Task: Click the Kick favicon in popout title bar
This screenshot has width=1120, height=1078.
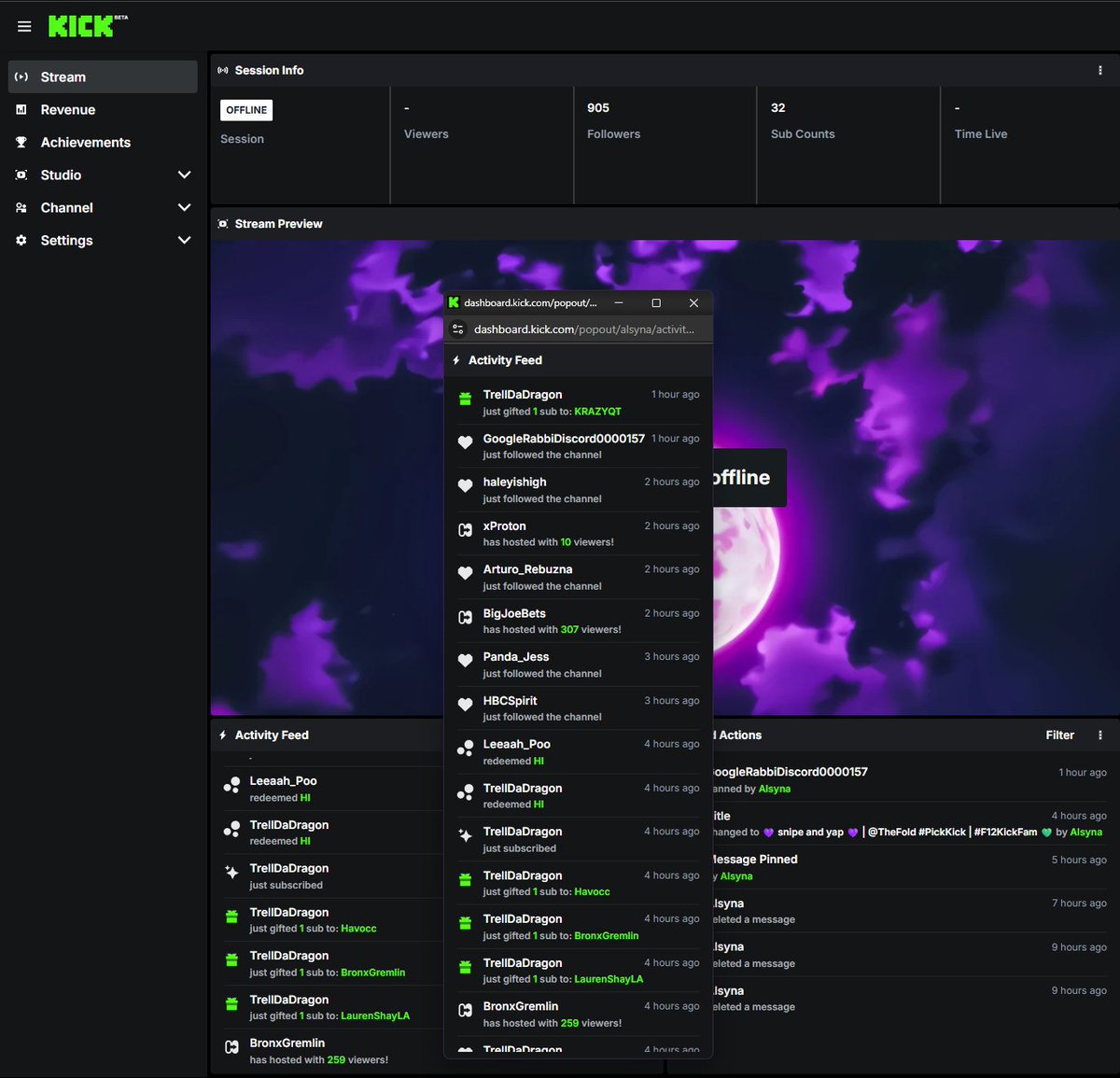Action: 454,302
